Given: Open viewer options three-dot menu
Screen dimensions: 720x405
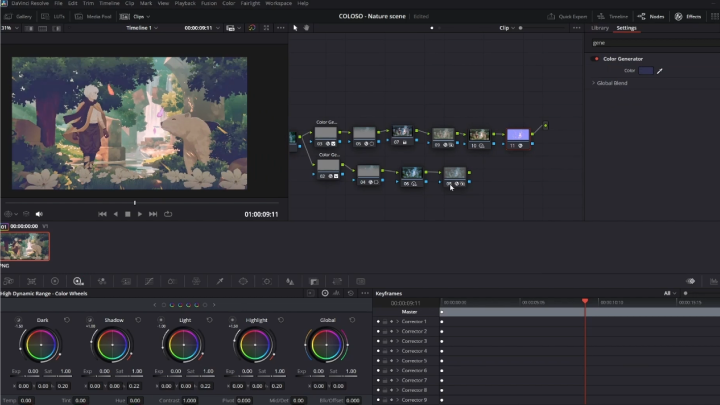Looking at the screenshot, I should pyautogui.click(x=281, y=28).
